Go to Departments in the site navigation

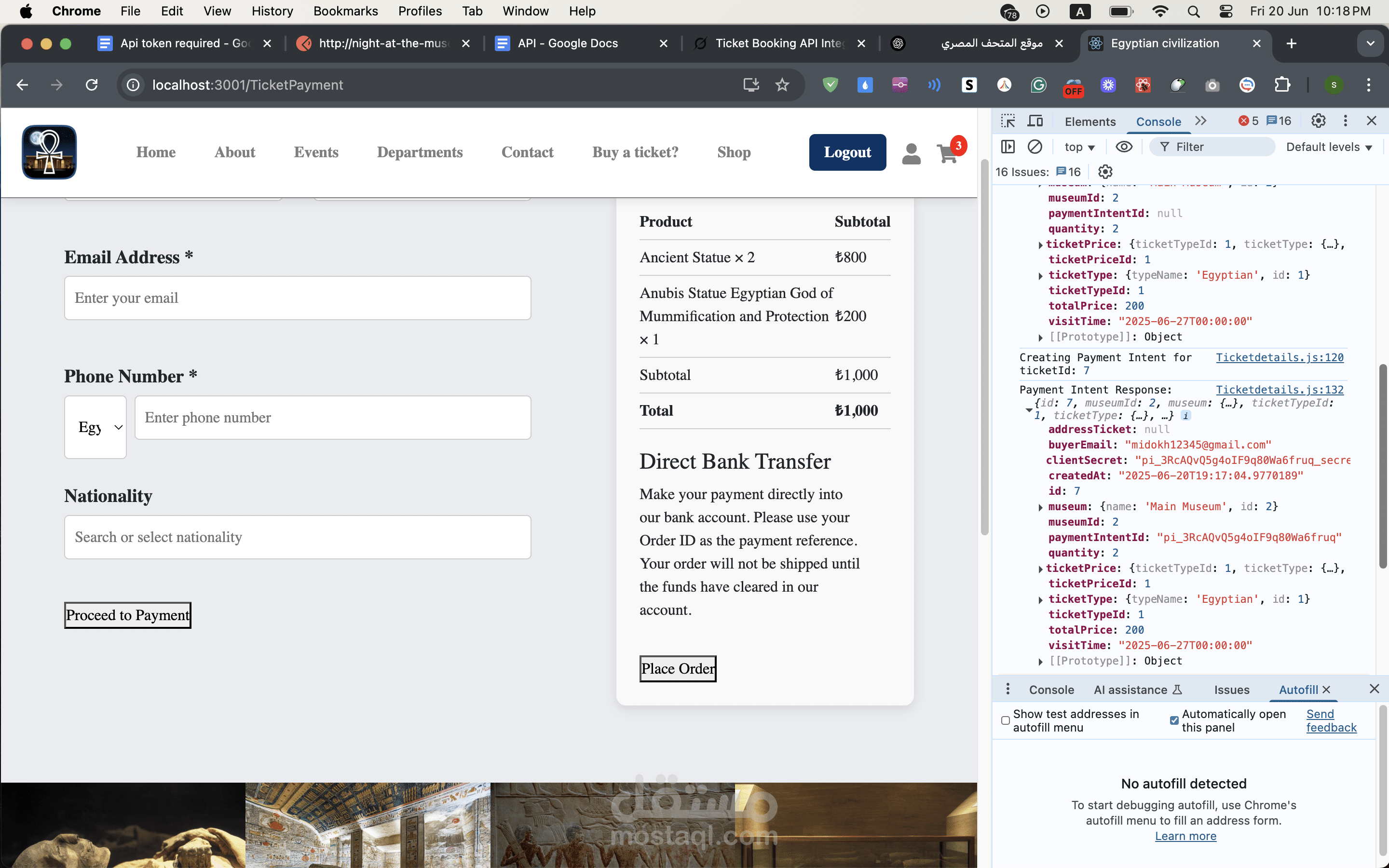420,152
